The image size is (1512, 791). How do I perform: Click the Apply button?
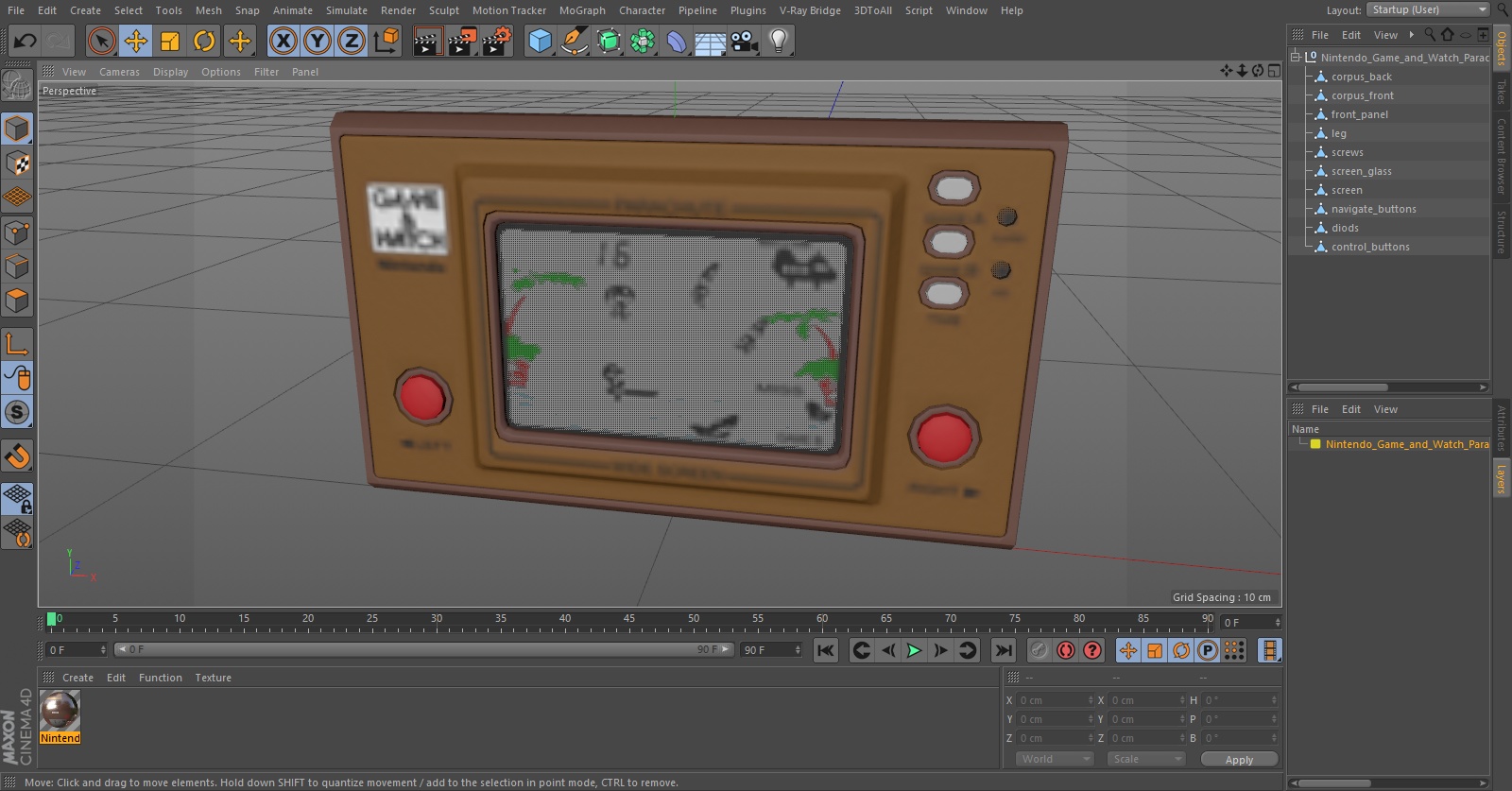tap(1239, 759)
